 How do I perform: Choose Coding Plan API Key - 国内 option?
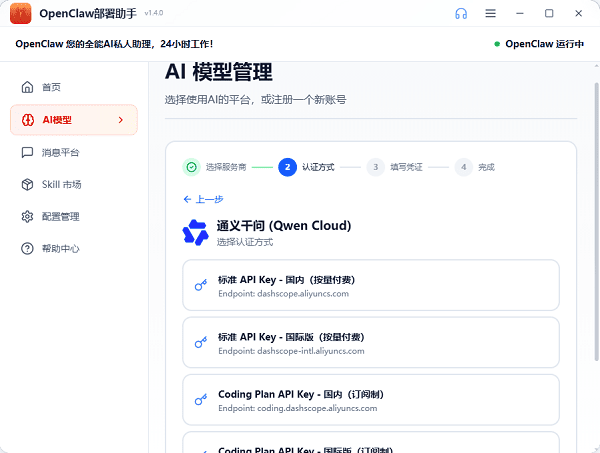click(371, 400)
